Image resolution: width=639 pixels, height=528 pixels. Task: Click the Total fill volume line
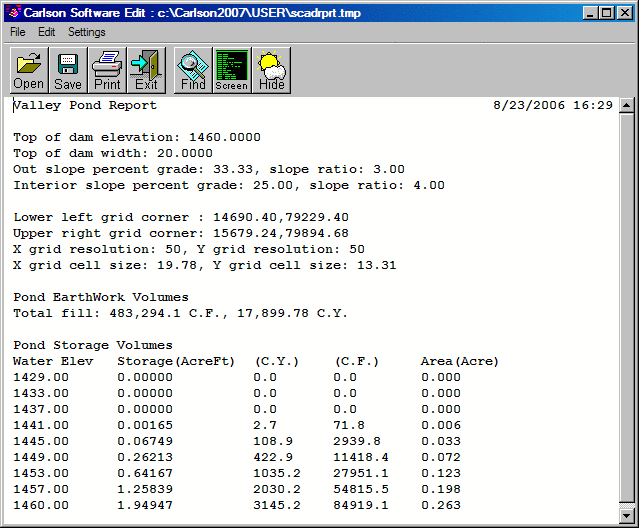click(180, 313)
